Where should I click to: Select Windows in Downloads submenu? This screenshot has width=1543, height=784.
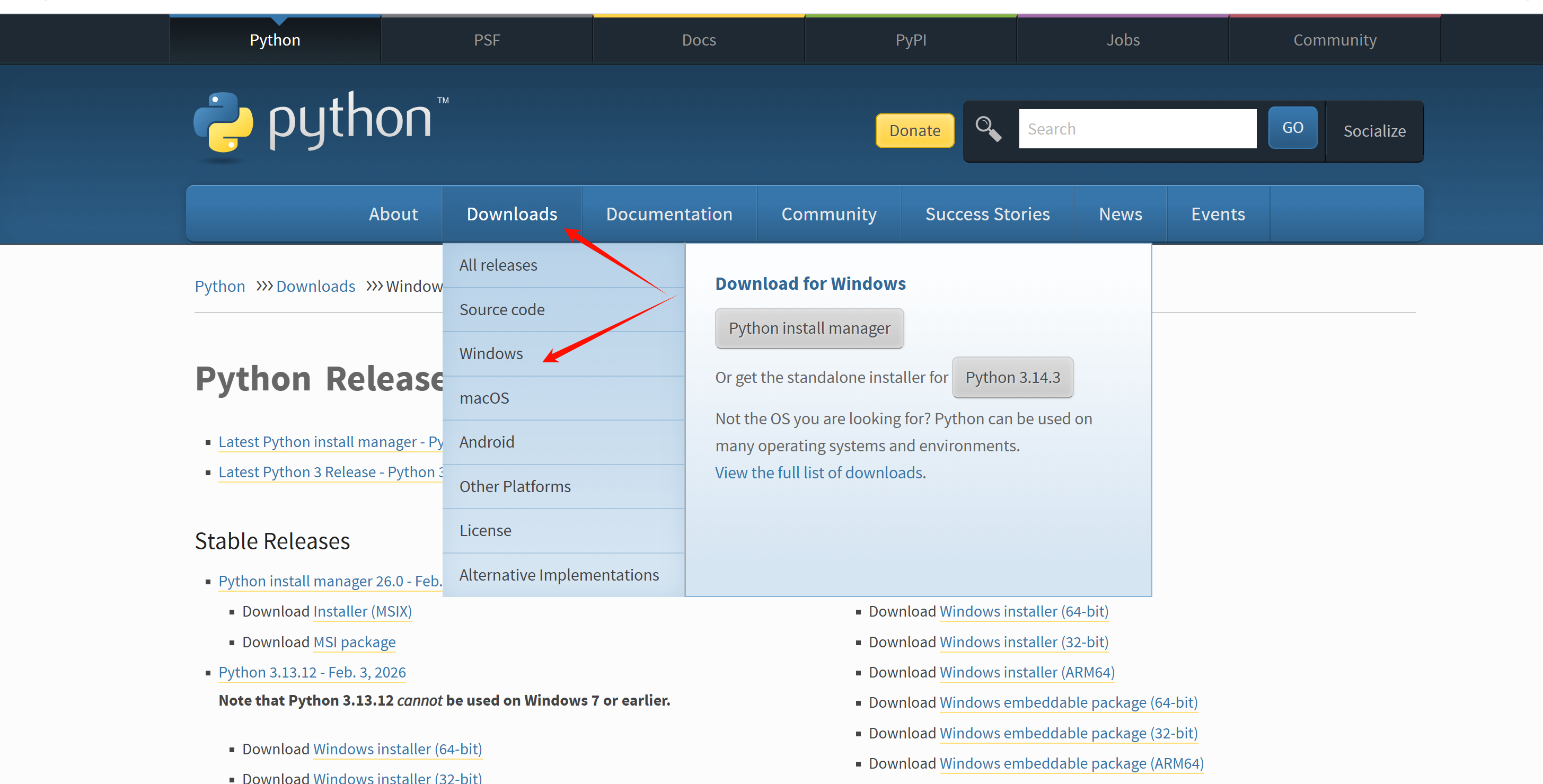click(491, 354)
